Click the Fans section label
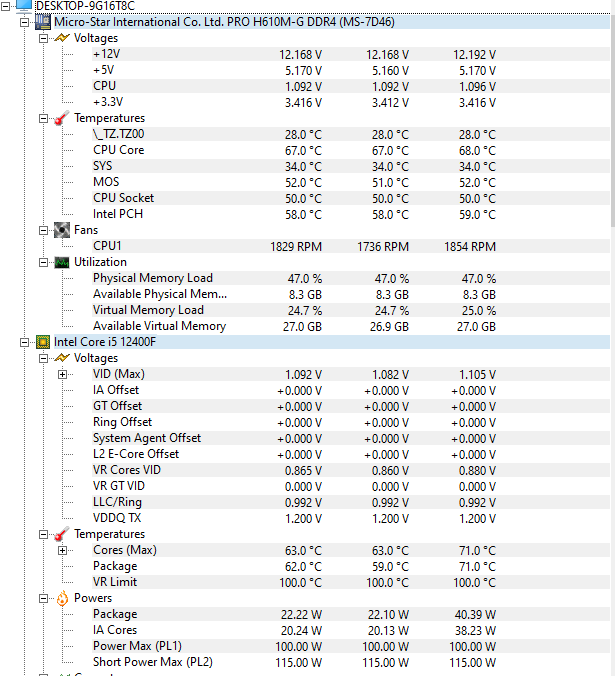The width and height of the screenshot is (615, 676). pos(86,230)
